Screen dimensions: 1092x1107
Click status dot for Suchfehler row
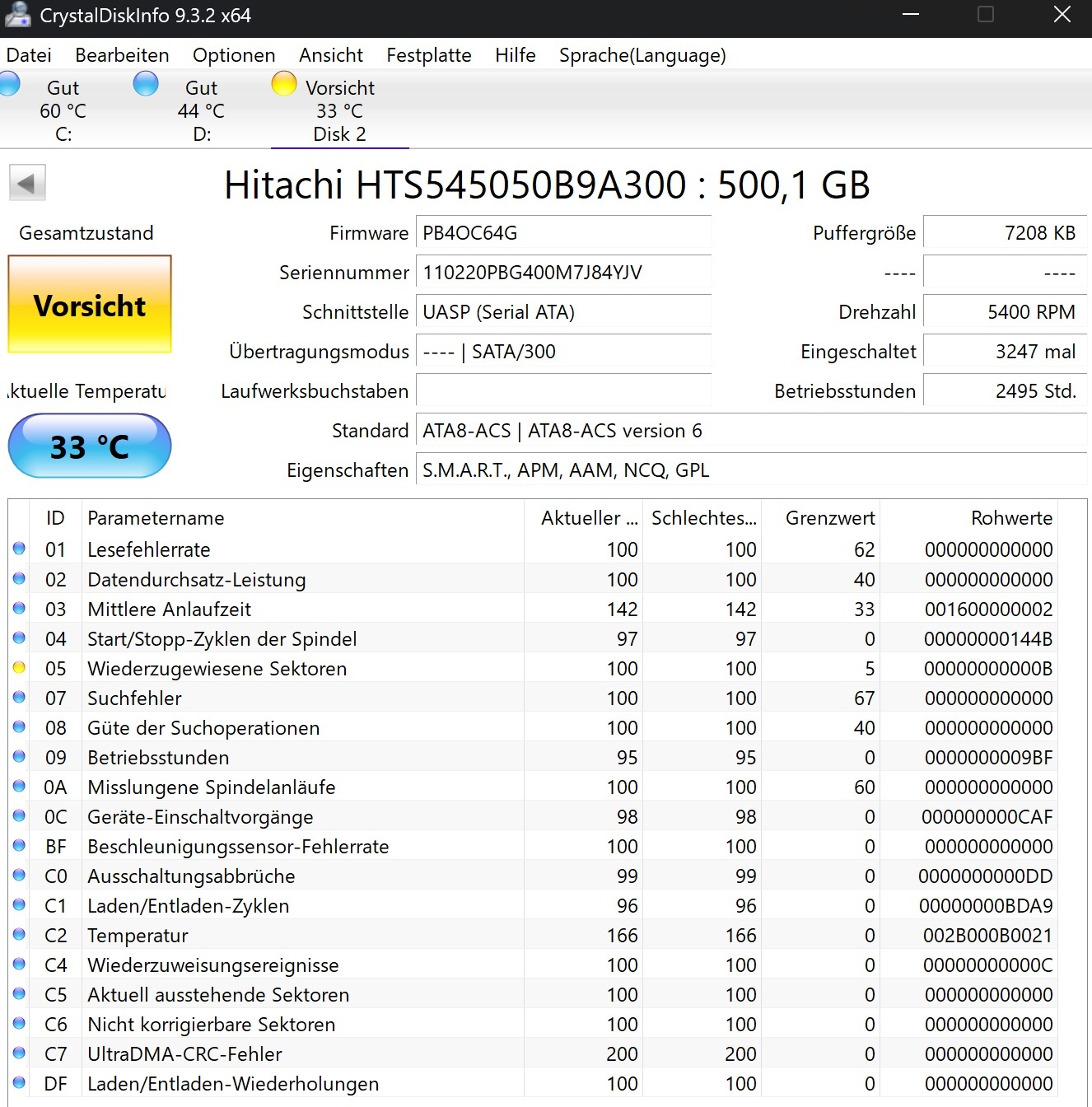point(19,697)
